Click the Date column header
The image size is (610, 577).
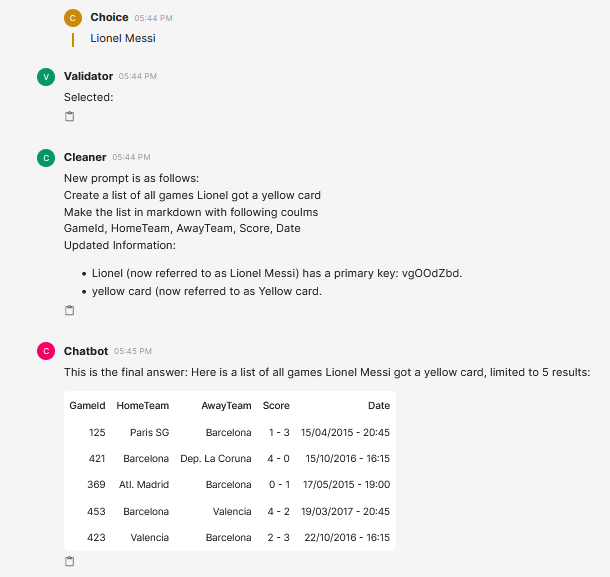[x=379, y=405]
